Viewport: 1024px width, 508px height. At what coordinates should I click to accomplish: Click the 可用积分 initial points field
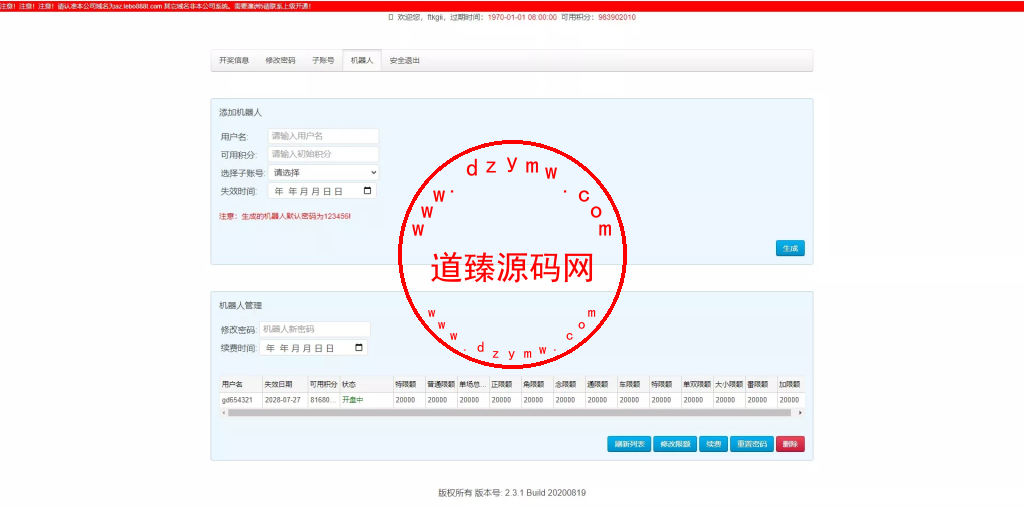point(323,155)
